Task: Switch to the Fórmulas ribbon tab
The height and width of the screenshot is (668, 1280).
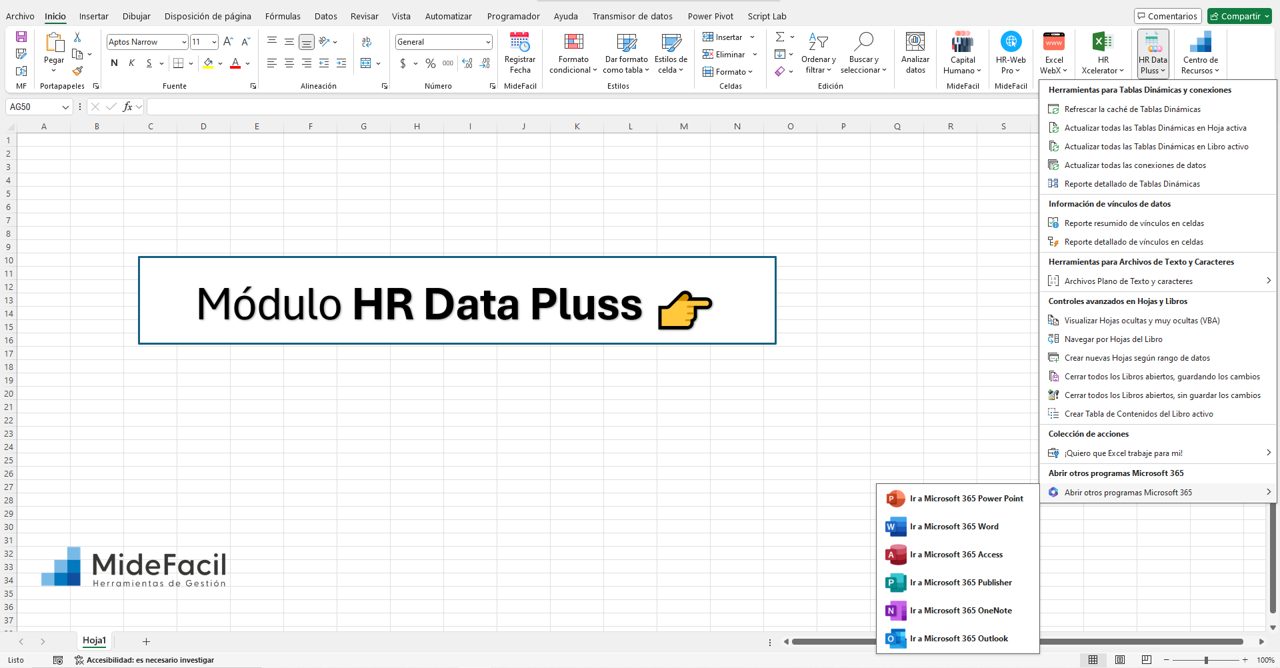Action: [283, 16]
